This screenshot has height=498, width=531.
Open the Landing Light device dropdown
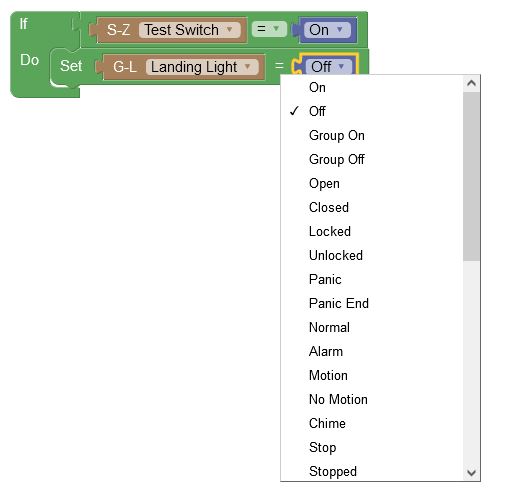(x=202, y=67)
